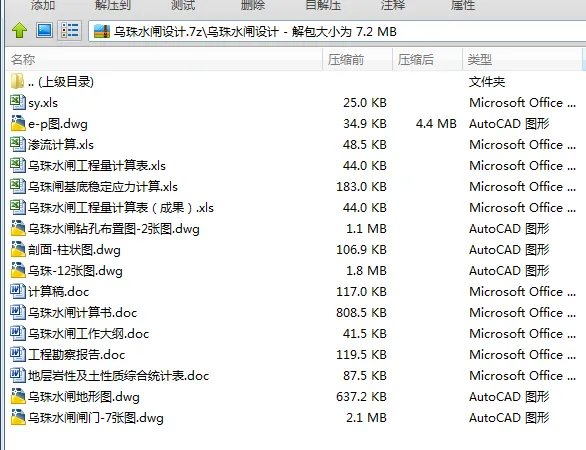Click the archive path address field
Viewport: 586px width, 450px height.
[x=337, y=31]
